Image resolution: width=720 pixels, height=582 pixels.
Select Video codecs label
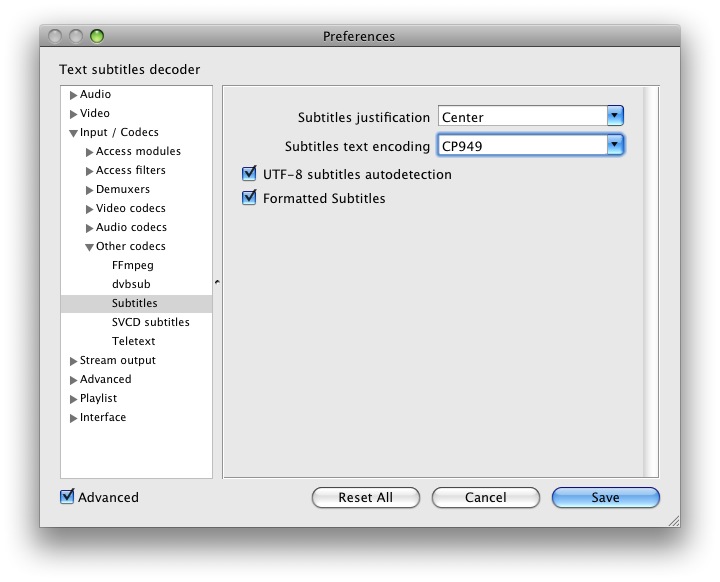click(130, 208)
